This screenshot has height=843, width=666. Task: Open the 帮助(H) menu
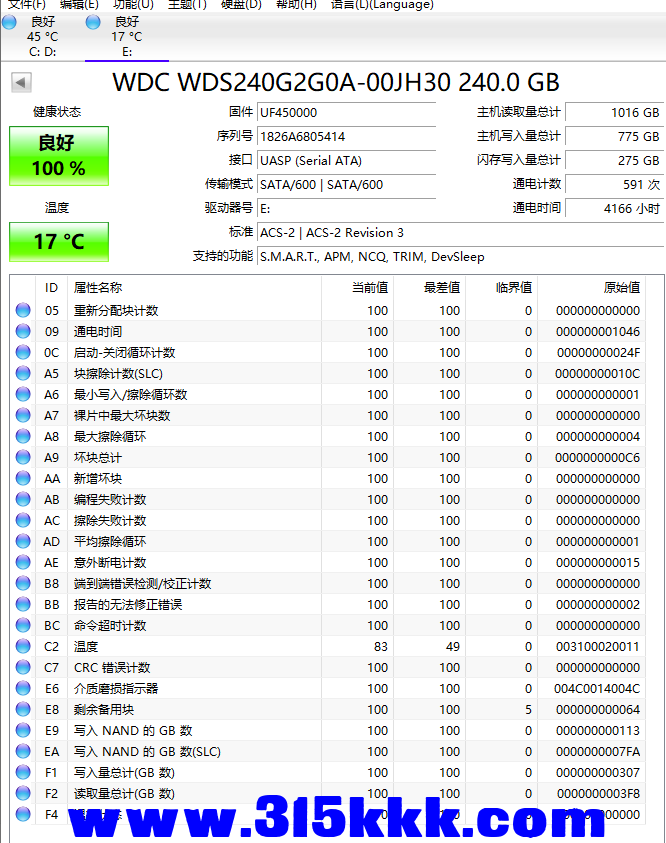pyautogui.click(x=296, y=4)
